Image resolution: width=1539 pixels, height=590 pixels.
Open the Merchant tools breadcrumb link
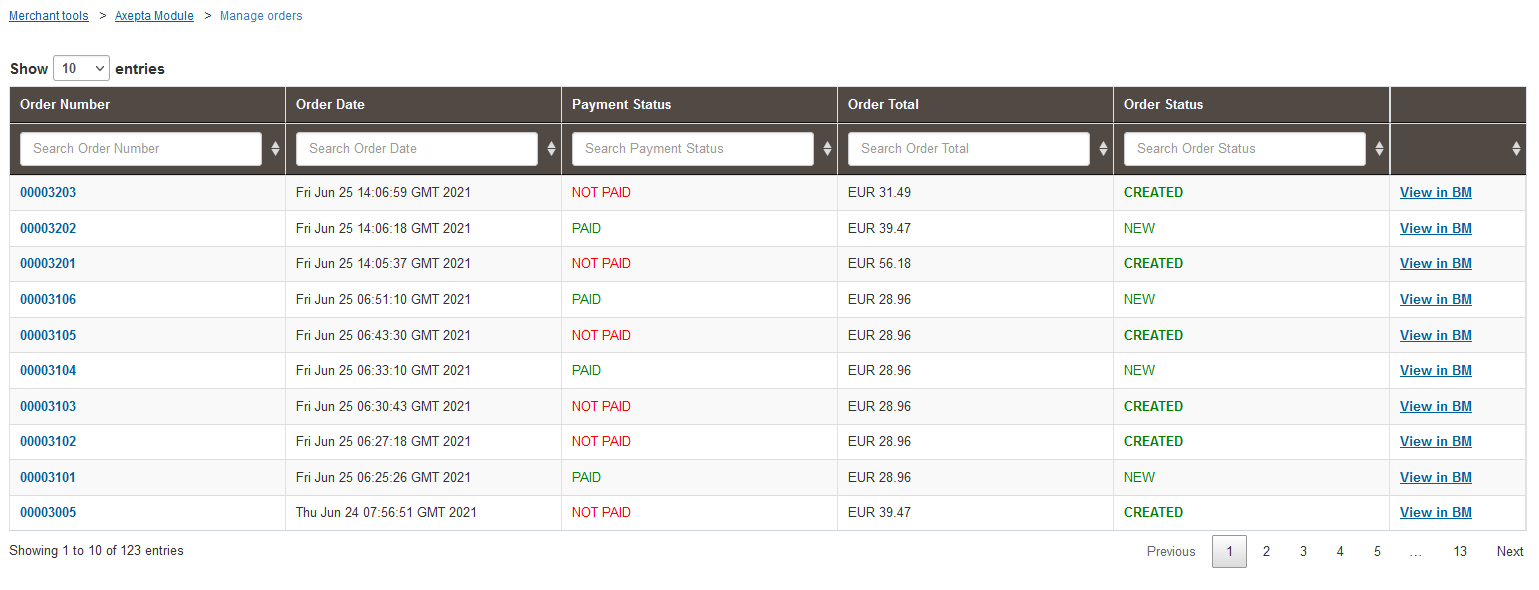48,16
